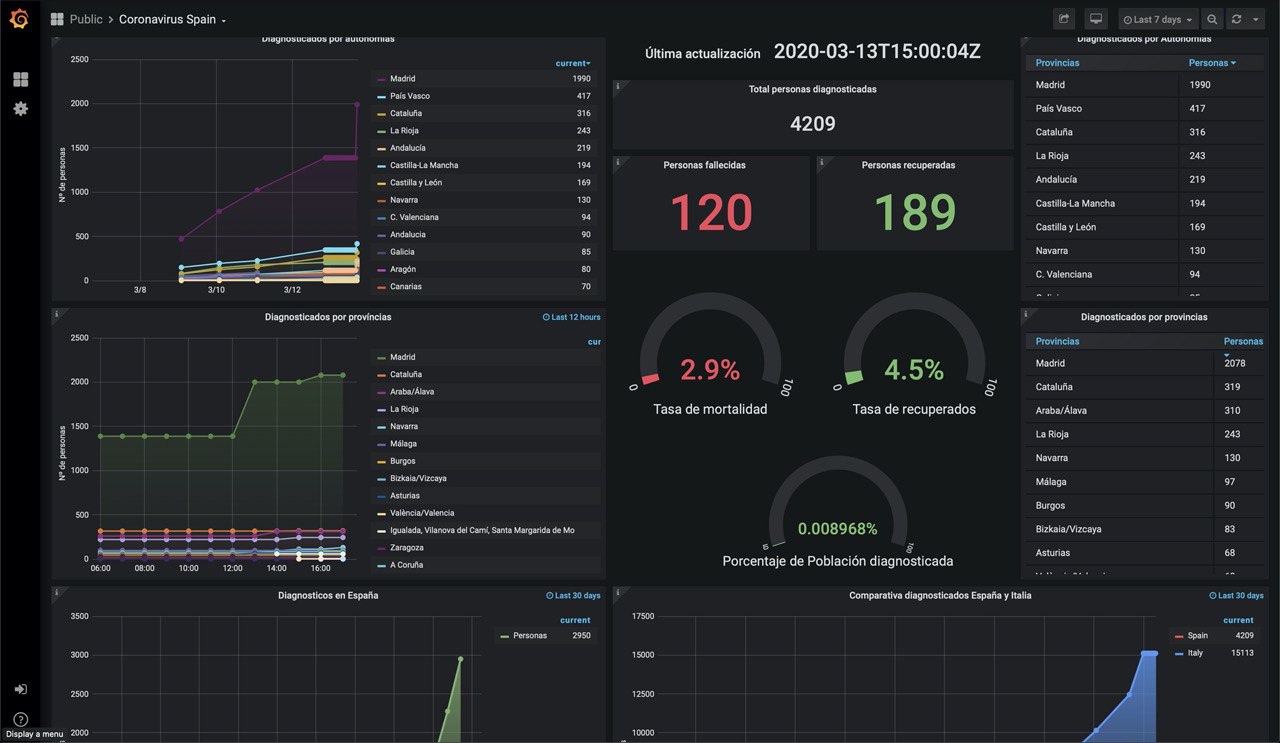Click the info icon on Diagnosticados por províncias chart panel
This screenshot has height=743, width=1280.
point(57,314)
